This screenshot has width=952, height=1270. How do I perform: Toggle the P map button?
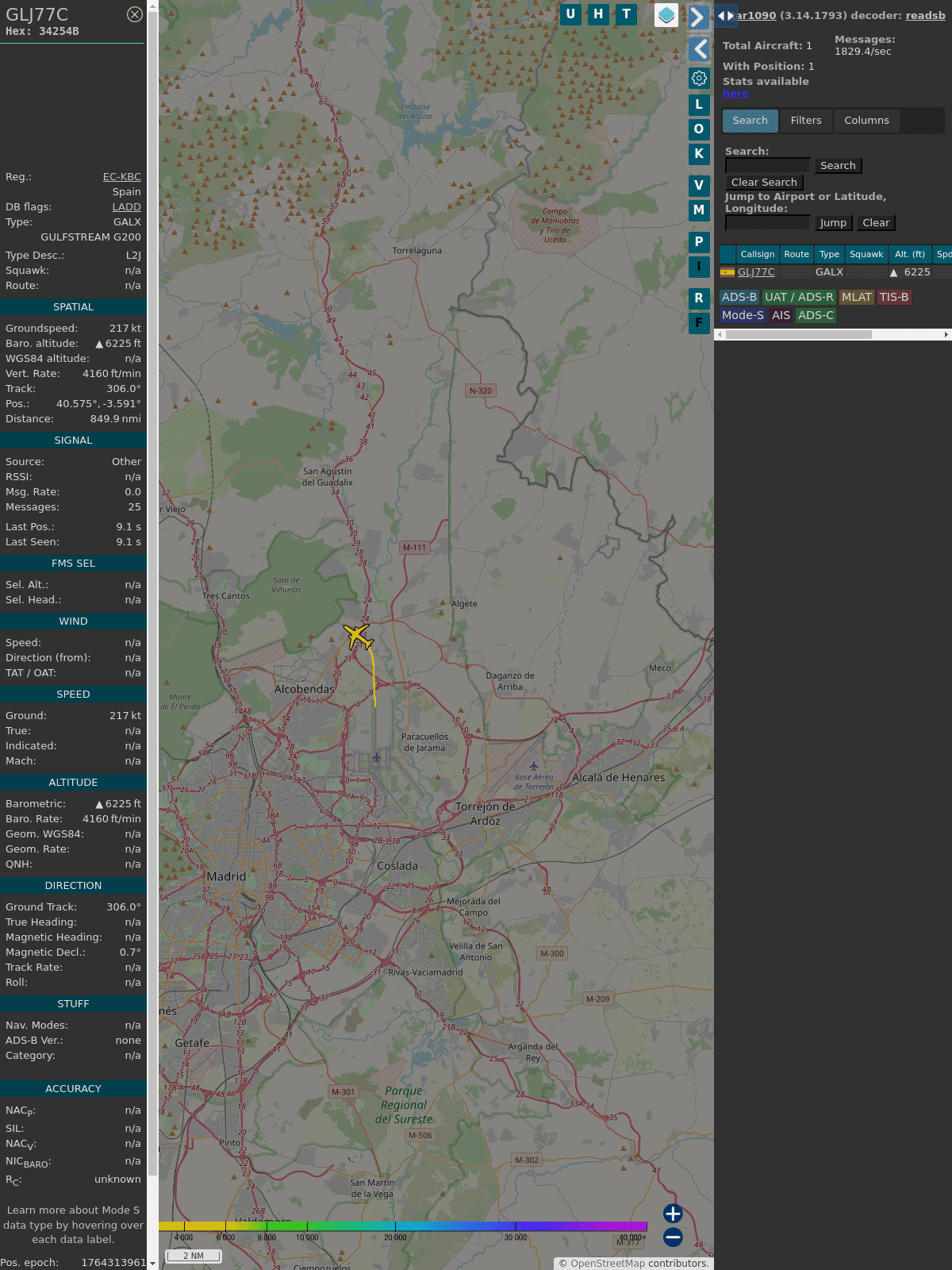point(699,242)
